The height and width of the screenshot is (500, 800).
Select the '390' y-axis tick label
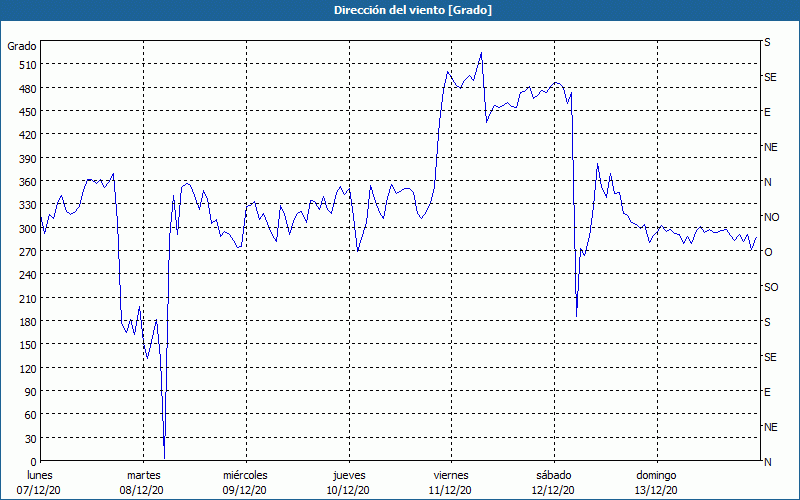click(28, 158)
